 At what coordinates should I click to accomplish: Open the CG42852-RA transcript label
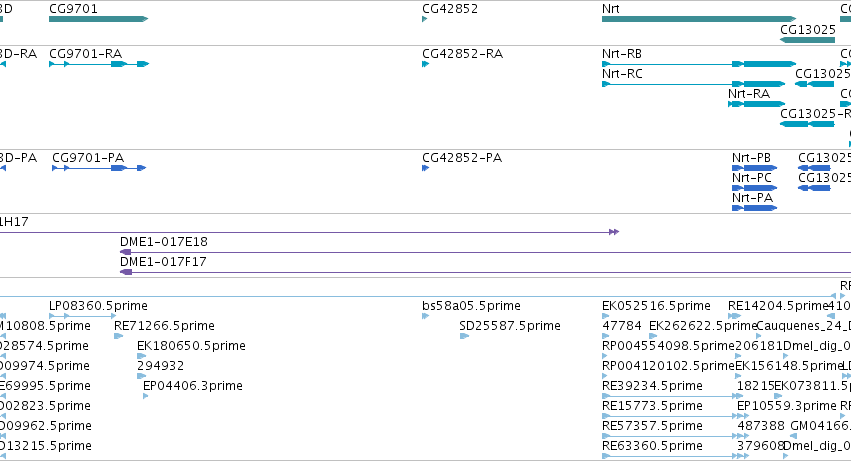point(462,54)
